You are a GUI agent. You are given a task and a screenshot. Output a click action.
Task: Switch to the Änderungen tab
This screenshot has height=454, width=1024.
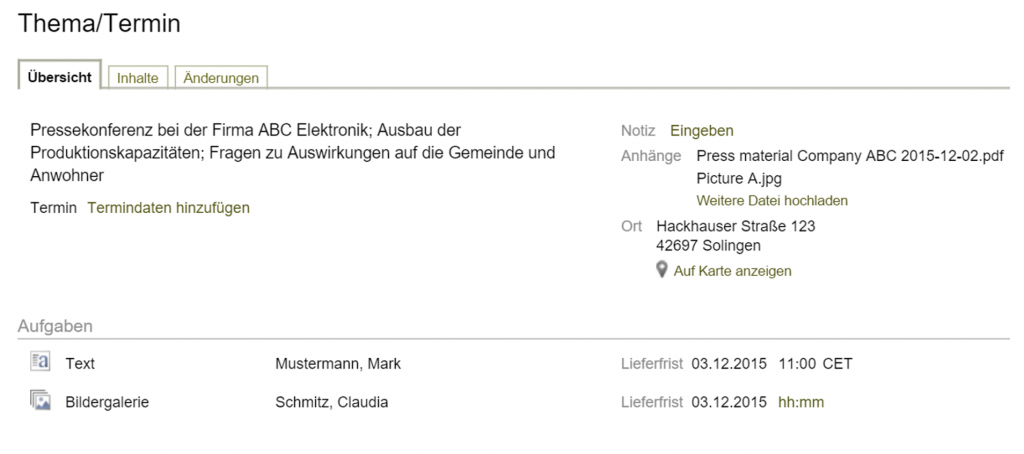pos(221,78)
